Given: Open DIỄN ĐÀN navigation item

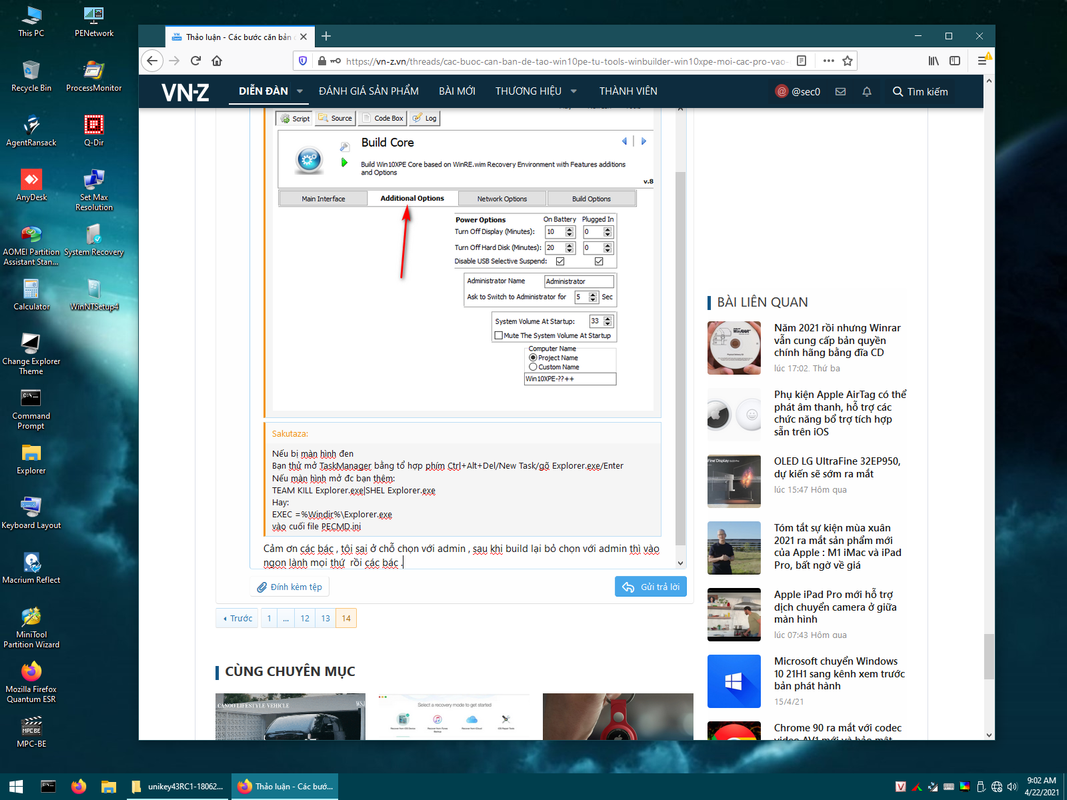Looking at the screenshot, I should click(263, 91).
